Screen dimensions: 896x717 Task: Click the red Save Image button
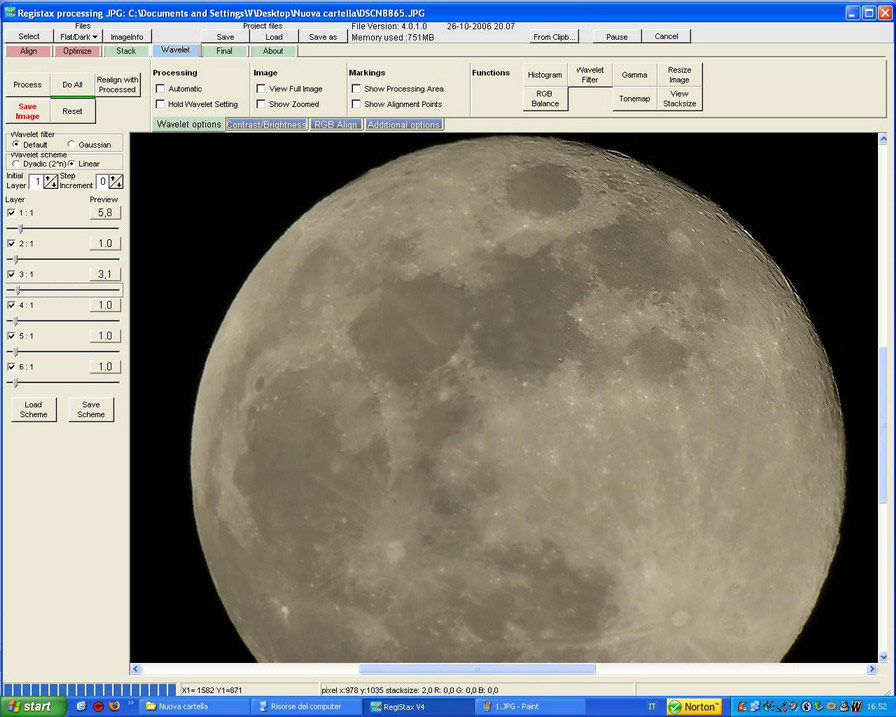point(27,111)
